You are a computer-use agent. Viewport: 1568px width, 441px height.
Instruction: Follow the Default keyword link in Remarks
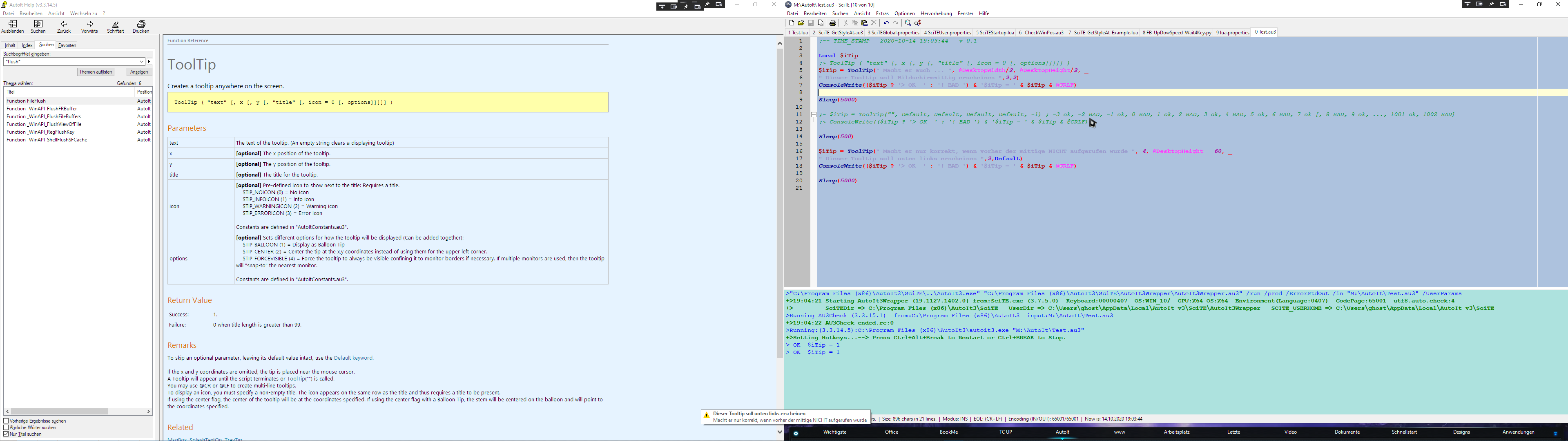click(353, 358)
